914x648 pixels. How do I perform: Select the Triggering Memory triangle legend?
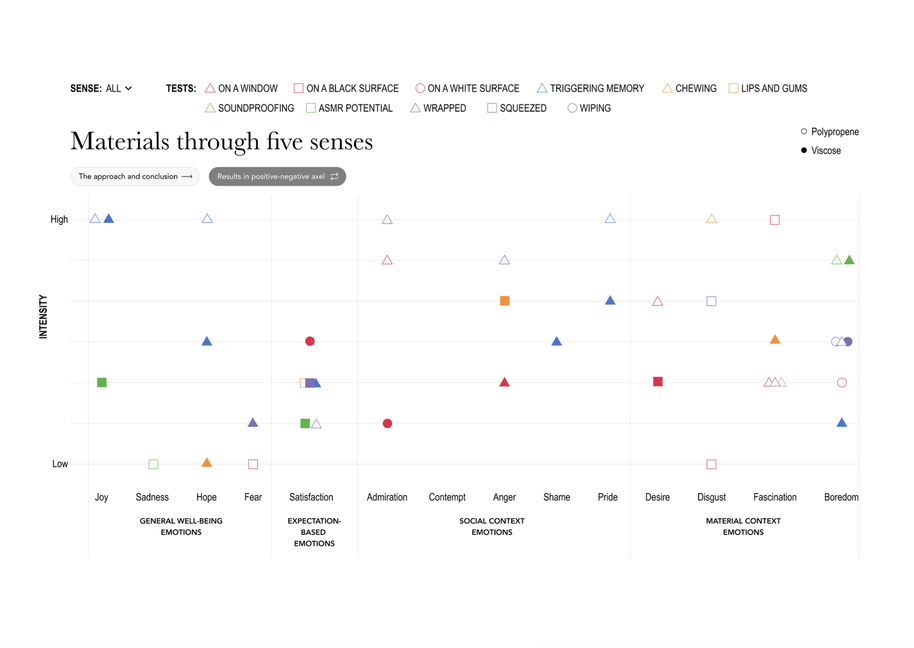[x=591, y=89]
